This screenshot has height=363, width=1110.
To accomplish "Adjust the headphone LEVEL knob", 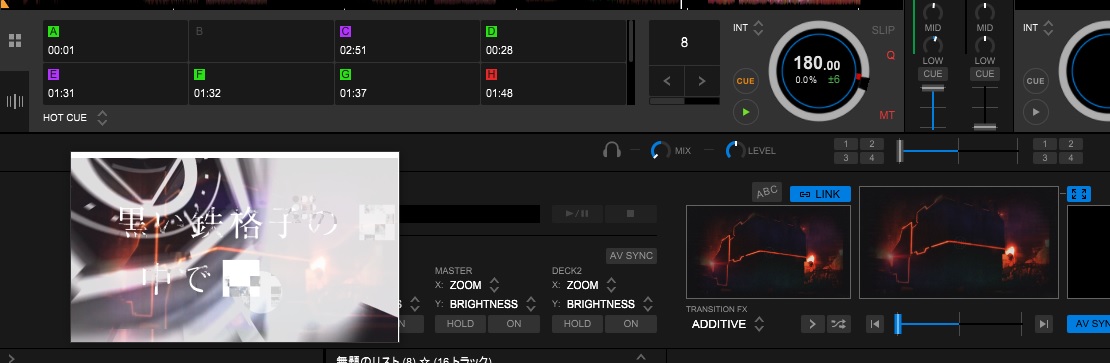I will (736, 150).
